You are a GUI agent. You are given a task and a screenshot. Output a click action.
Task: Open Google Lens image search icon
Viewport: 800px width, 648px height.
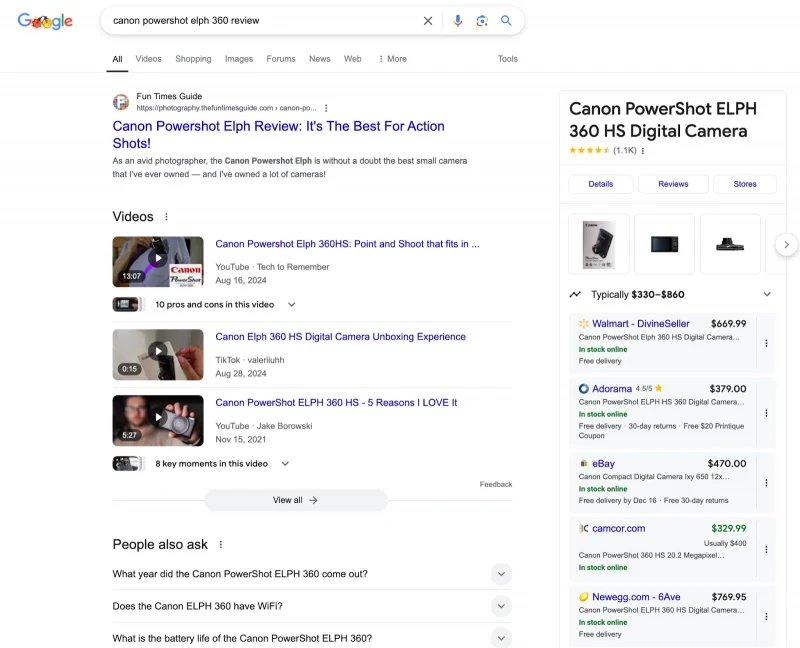482,20
